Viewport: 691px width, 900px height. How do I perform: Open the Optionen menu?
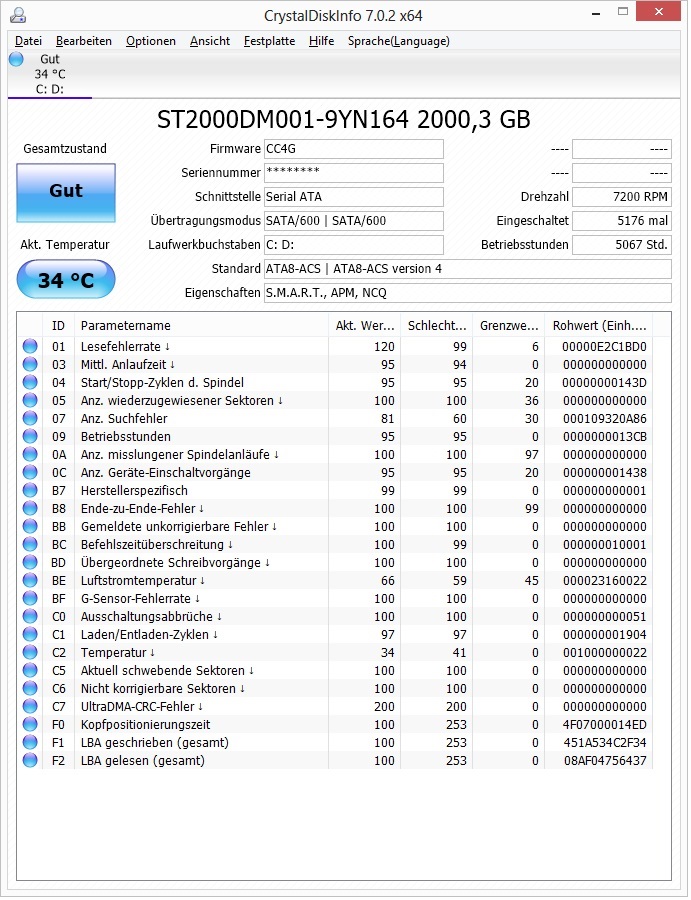[x=151, y=41]
